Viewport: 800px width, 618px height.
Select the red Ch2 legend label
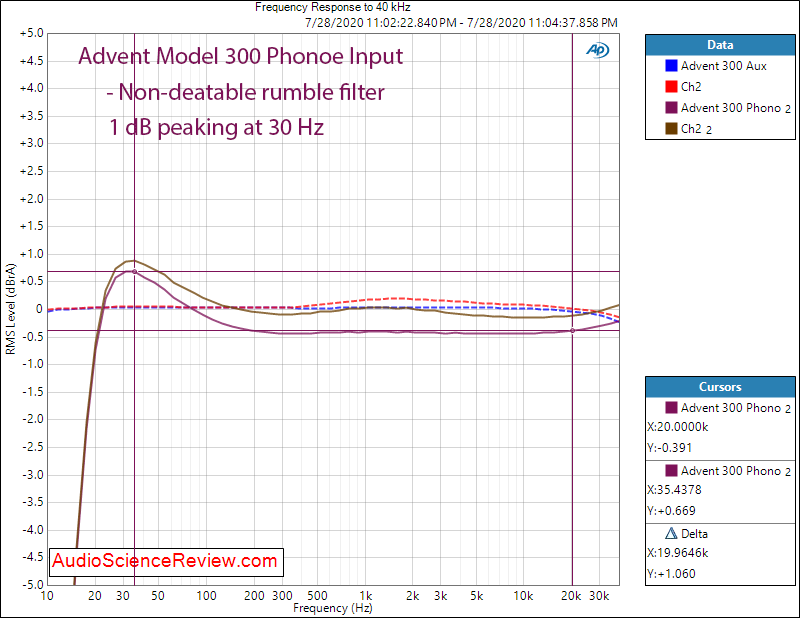click(691, 87)
